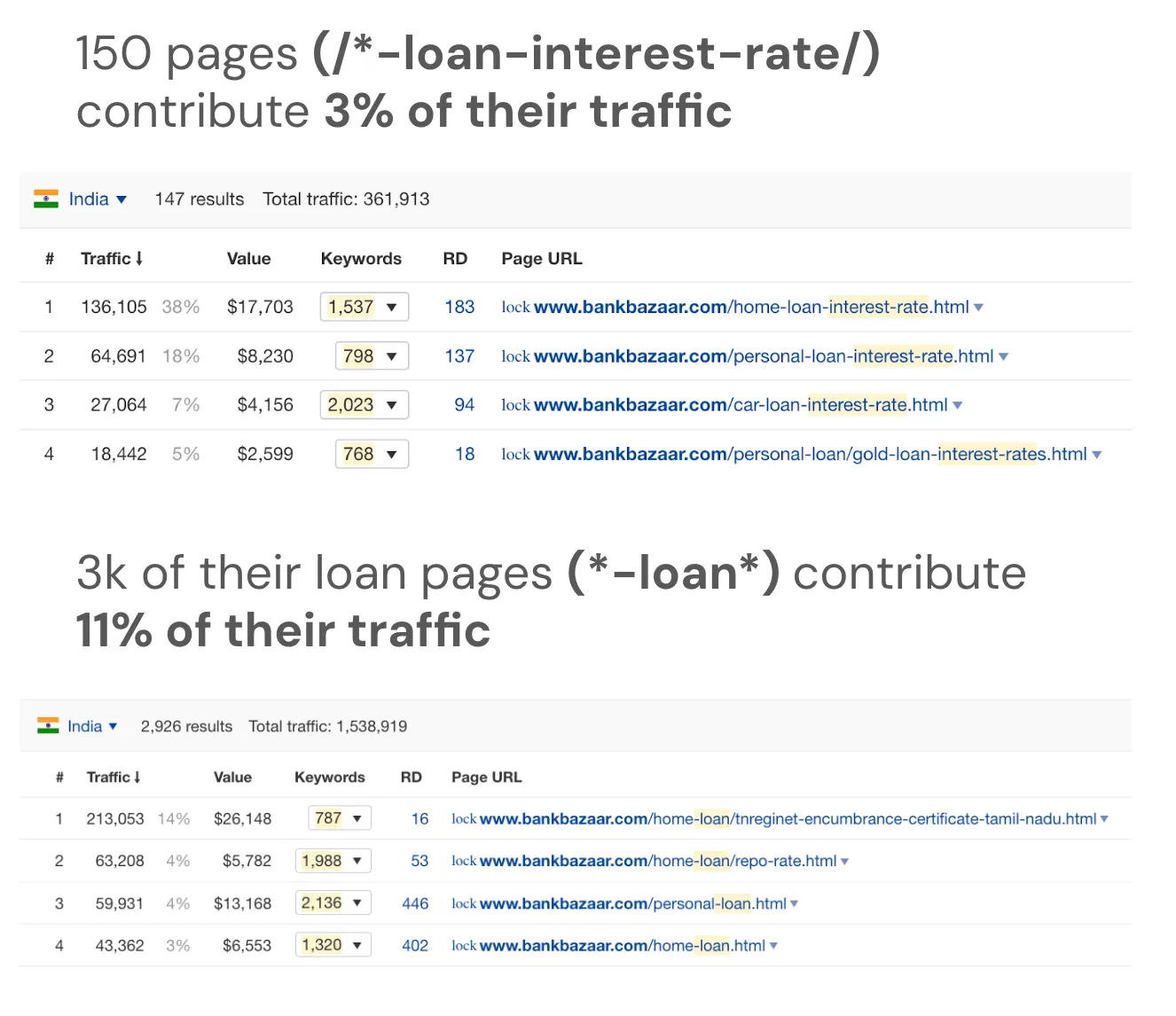Click the 53 referring domains link
Image resolution: width=1176 pixels, height=1016 pixels.
point(419,861)
